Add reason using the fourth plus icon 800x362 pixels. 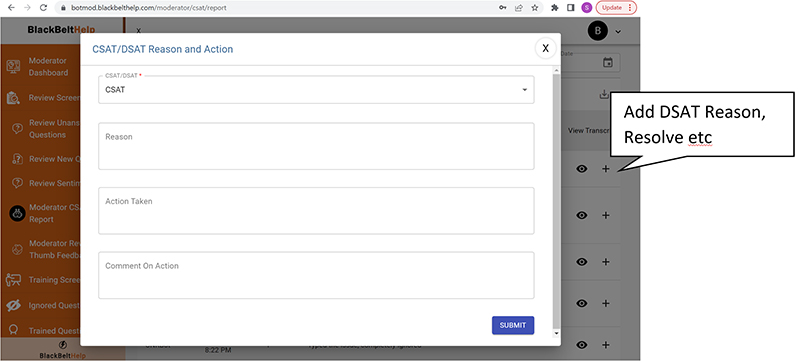point(606,303)
